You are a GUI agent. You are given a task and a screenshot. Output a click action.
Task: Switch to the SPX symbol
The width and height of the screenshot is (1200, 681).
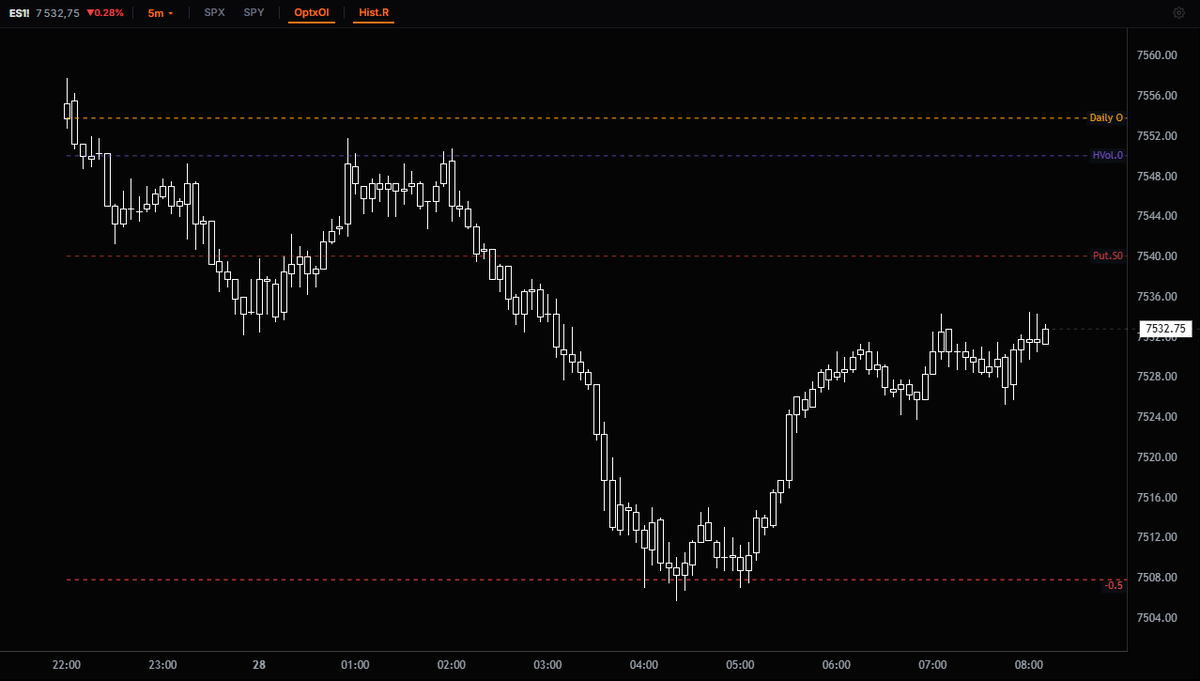(x=214, y=13)
